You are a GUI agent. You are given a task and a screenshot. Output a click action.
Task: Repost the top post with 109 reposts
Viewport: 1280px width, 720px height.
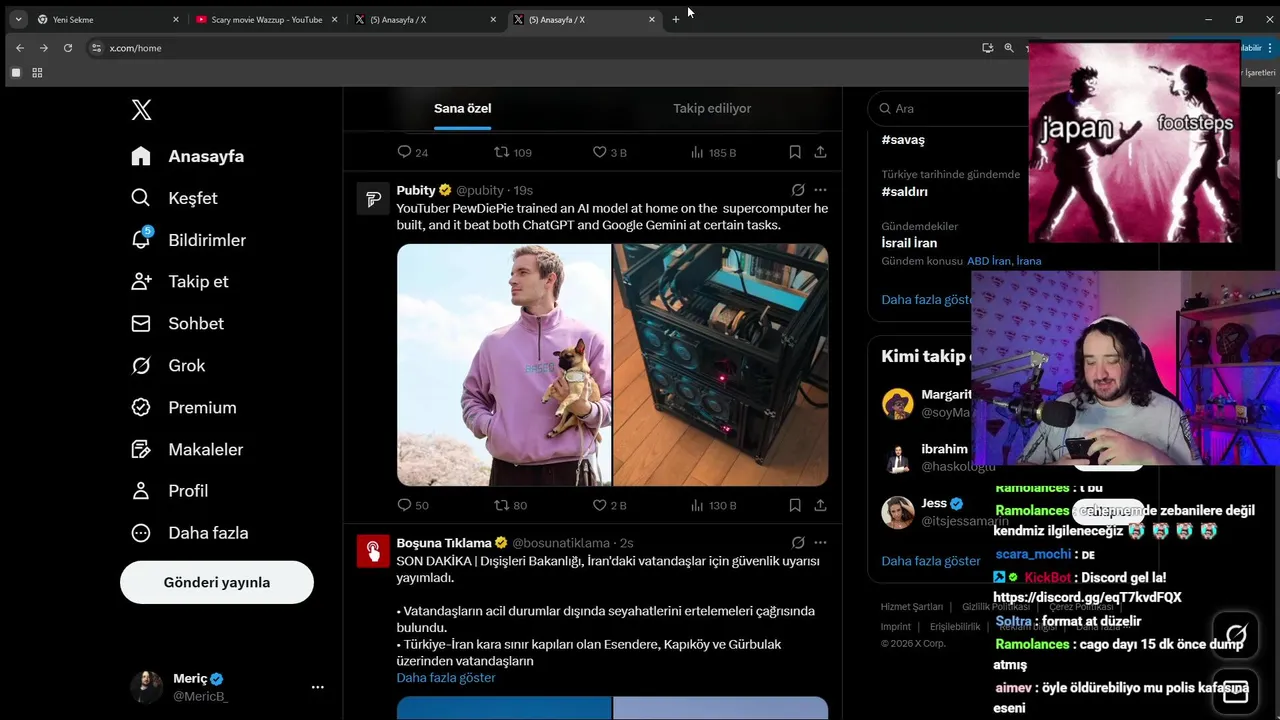pos(513,152)
